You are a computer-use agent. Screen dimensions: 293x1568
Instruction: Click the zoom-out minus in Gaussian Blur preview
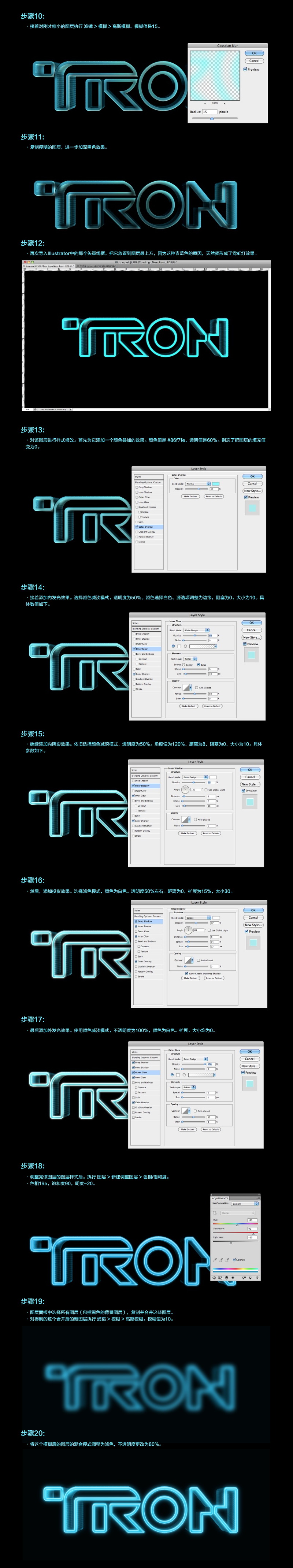[205, 104]
